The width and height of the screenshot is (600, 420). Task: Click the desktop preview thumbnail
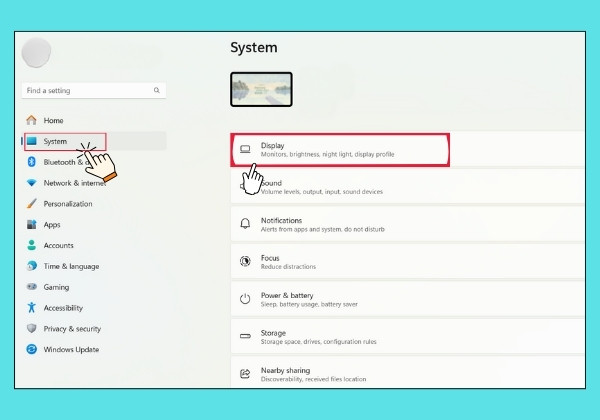click(261, 89)
